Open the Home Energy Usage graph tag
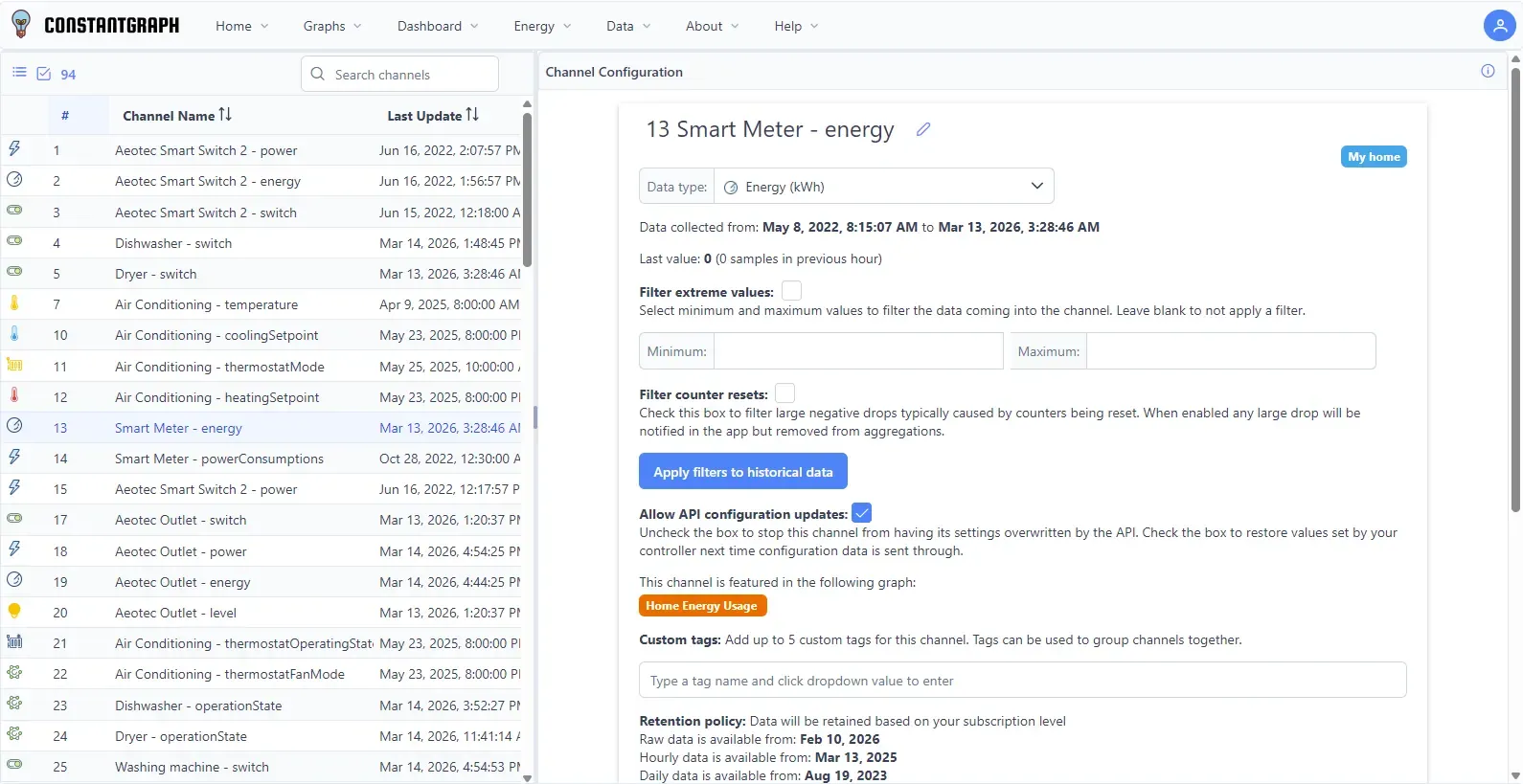1523x784 pixels. click(701, 606)
